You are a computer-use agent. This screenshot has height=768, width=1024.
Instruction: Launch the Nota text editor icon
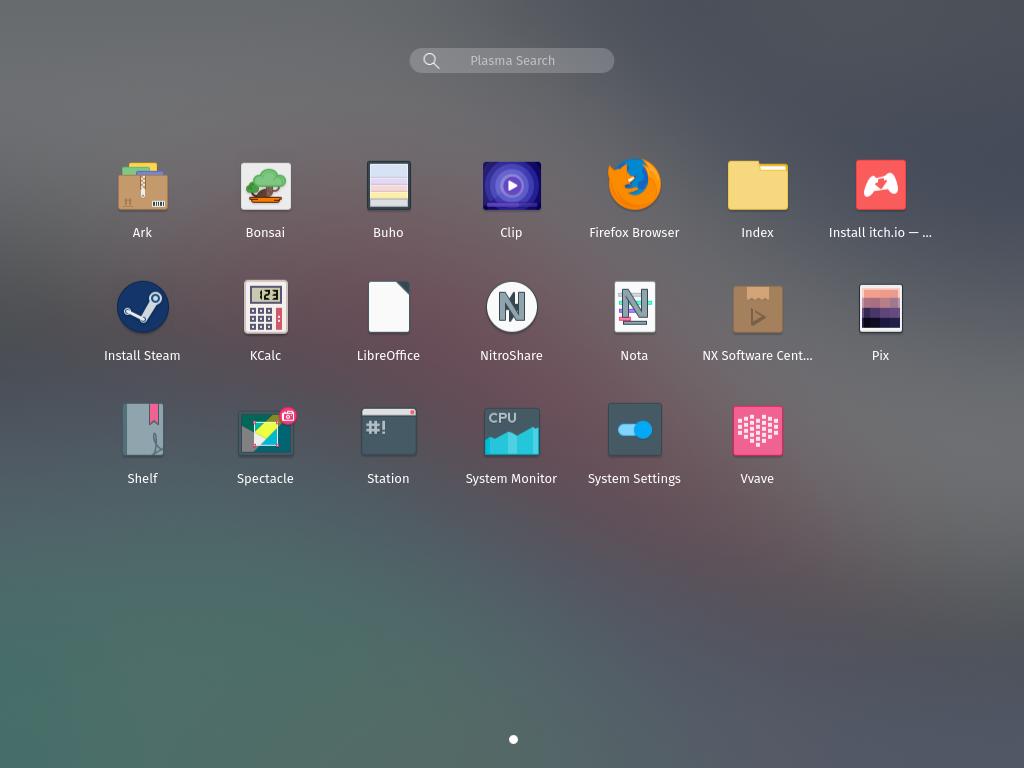tap(634, 307)
